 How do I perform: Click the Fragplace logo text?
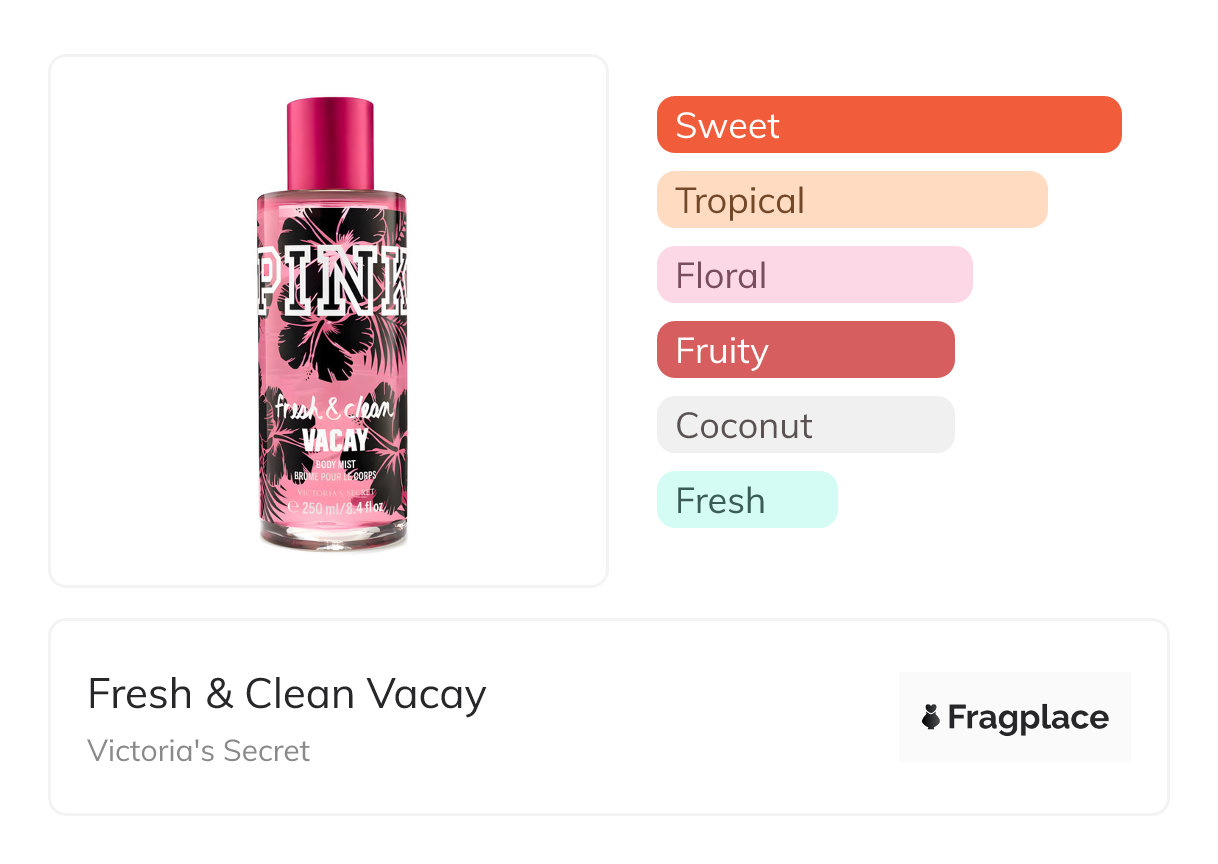[x=1027, y=717]
